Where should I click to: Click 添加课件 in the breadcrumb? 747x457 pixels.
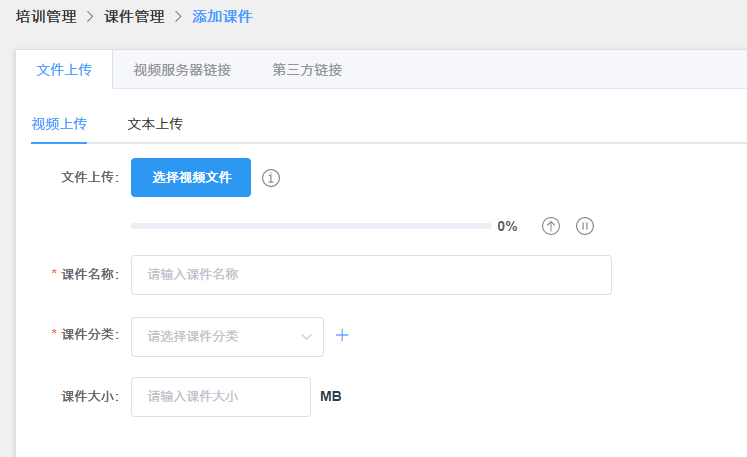pos(222,17)
